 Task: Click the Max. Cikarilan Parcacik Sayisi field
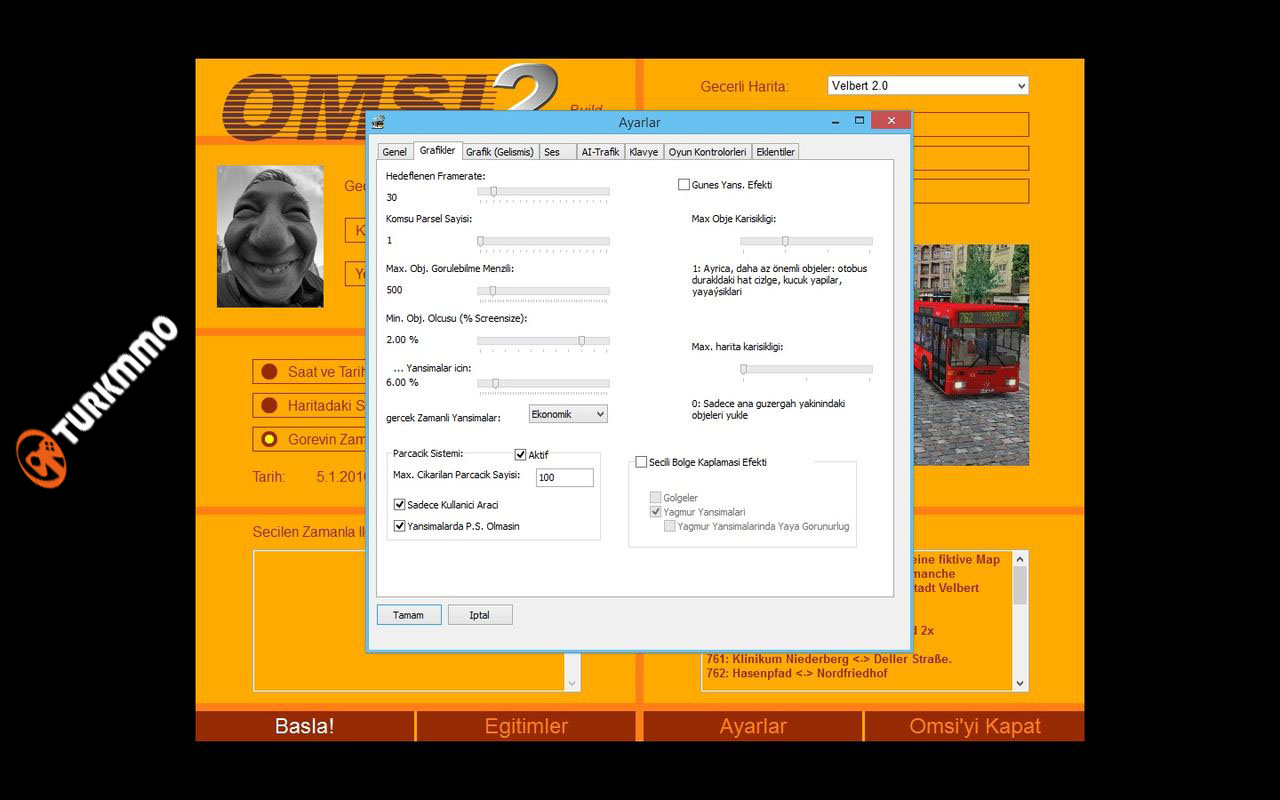click(564, 478)
